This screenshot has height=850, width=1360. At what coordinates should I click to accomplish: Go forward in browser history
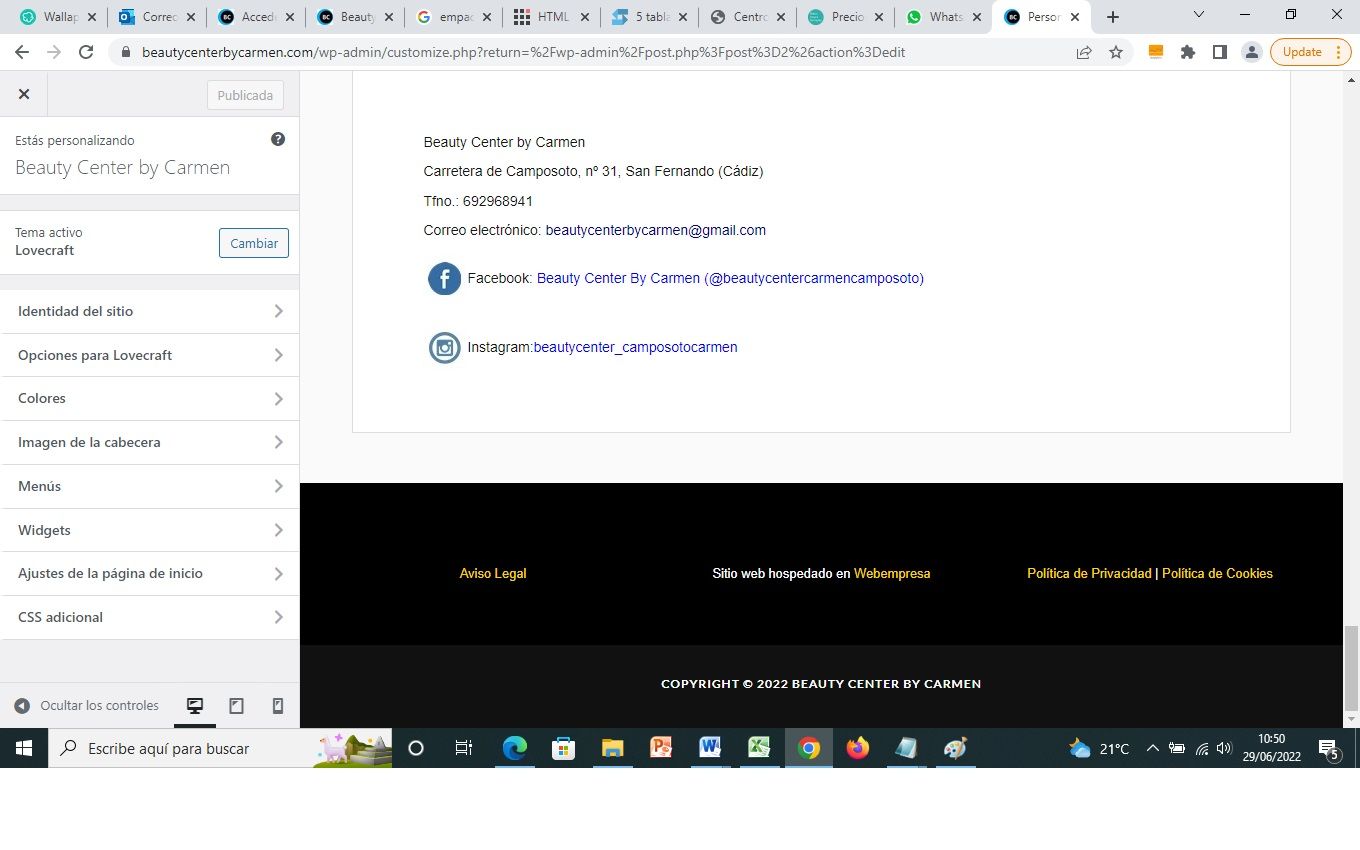54,52
